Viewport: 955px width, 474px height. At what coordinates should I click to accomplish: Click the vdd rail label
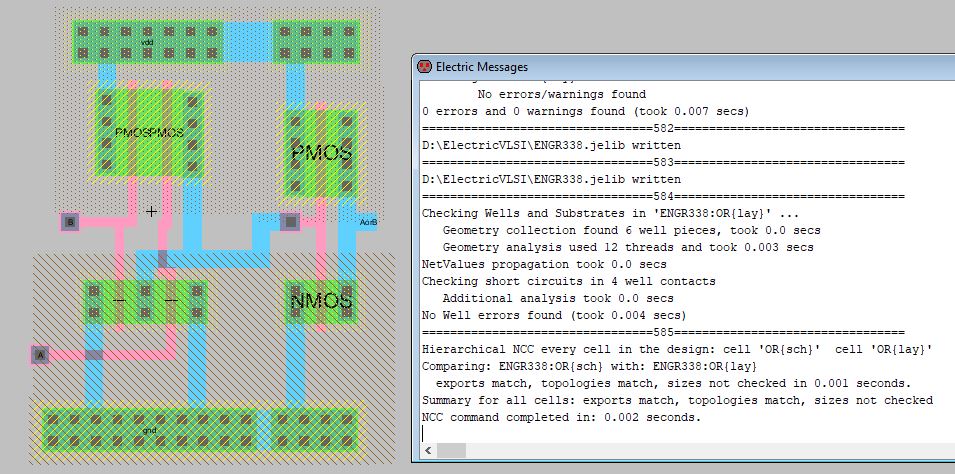tap(147, 41)
